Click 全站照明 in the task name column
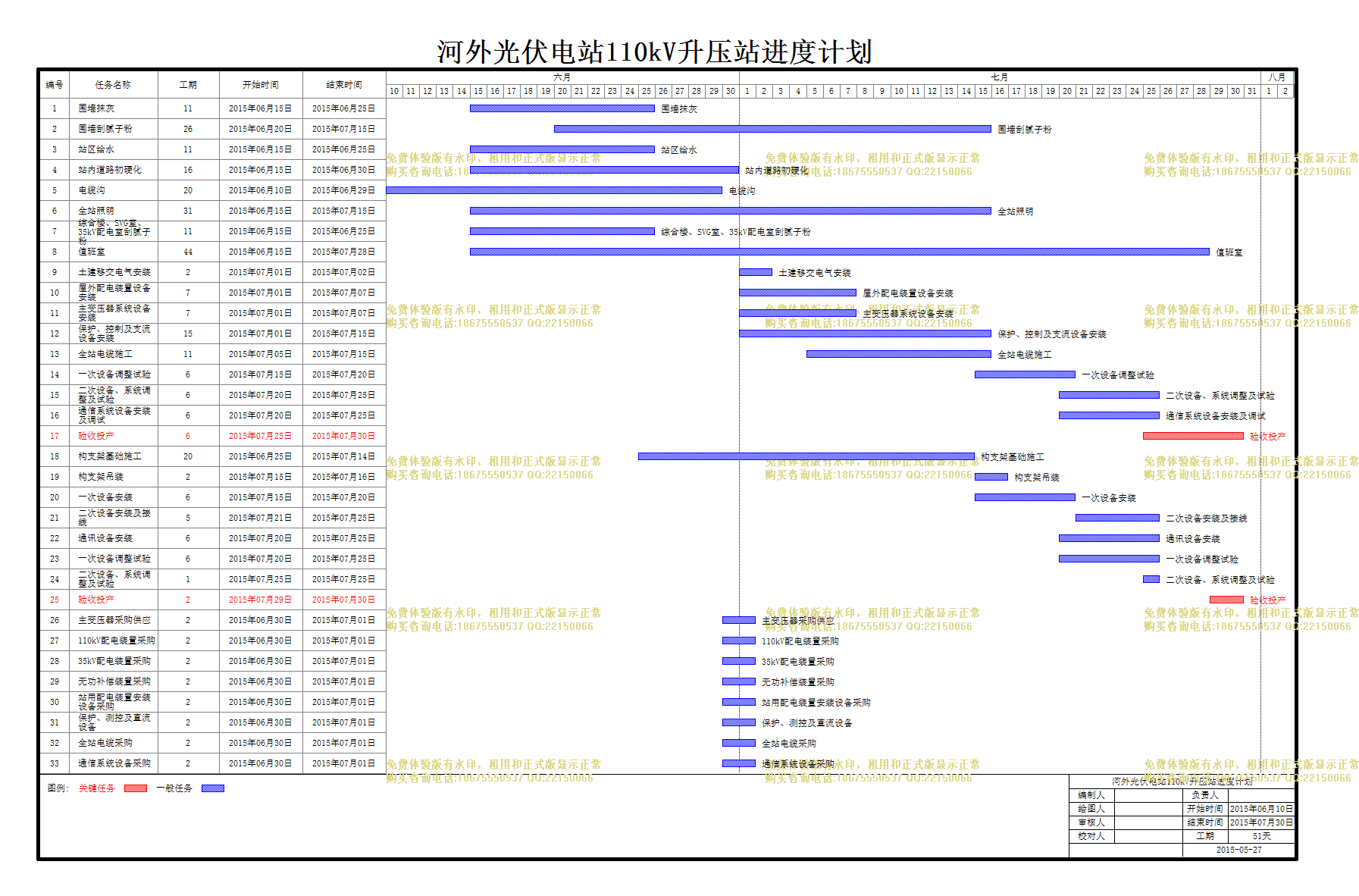 (x=96, y=211)
